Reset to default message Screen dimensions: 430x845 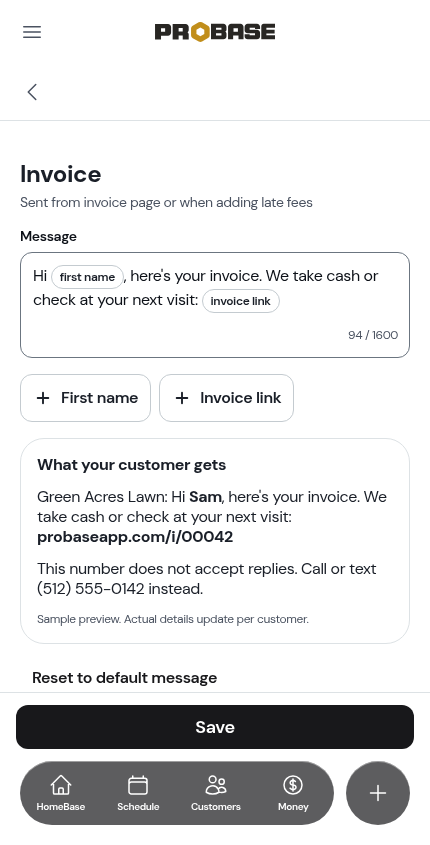(124, 677)
